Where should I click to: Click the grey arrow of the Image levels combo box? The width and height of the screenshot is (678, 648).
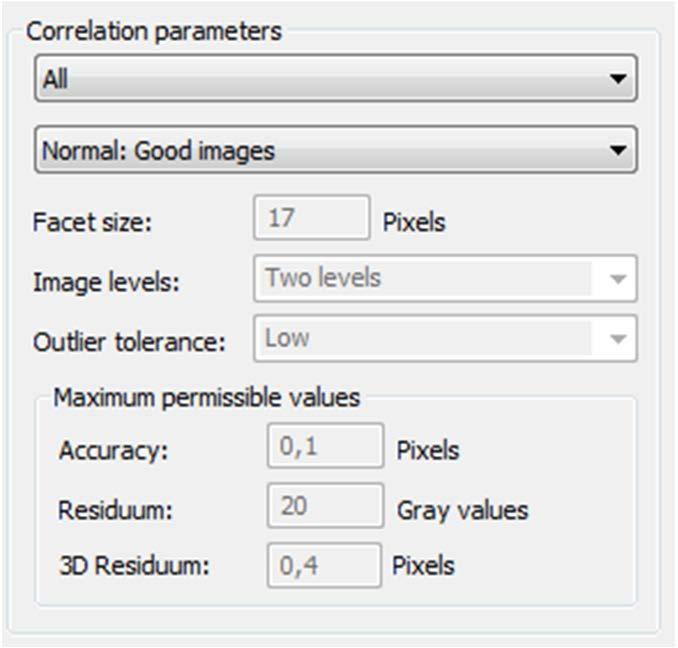(617, 279)
